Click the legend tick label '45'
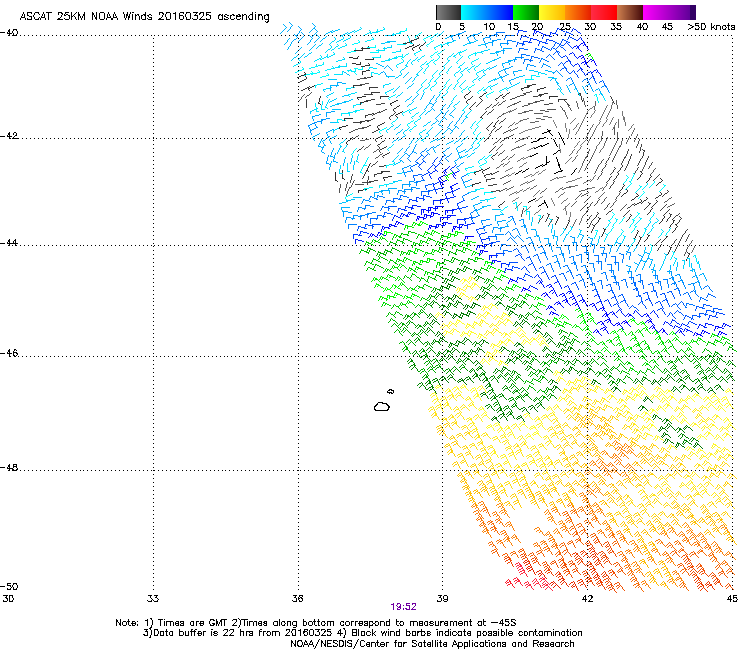This screenshot has height=650, width=740. (667, 27)
